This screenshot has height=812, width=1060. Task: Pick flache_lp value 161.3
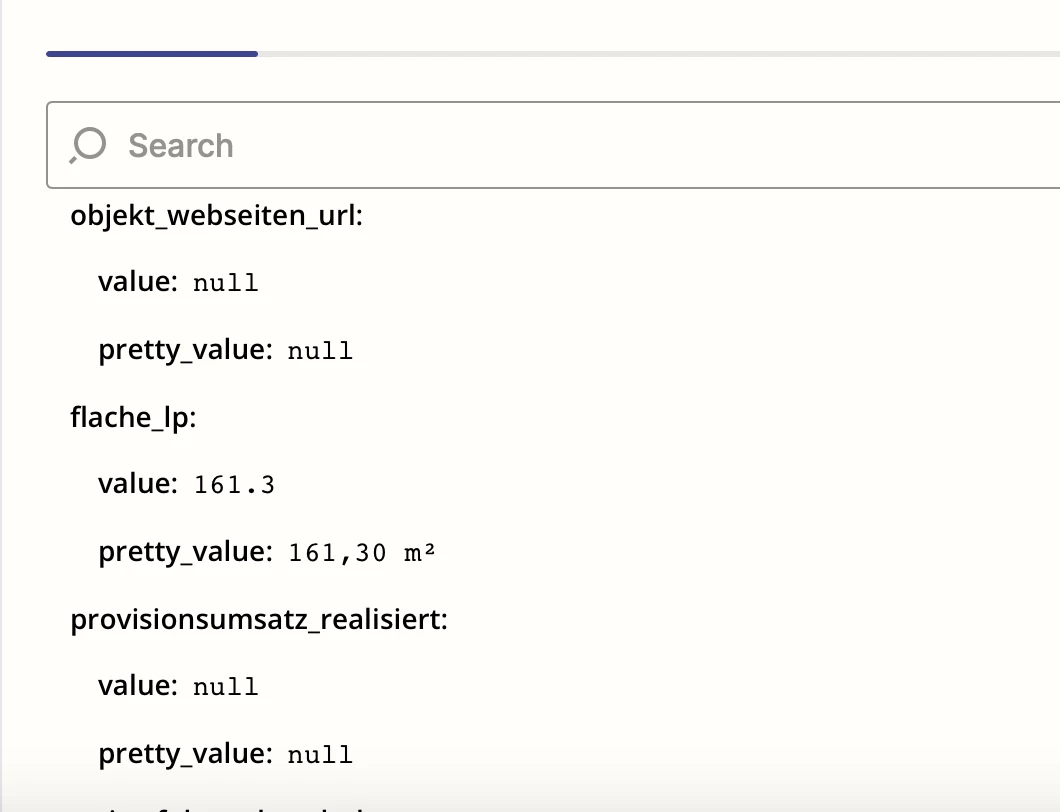click(187, 484)
